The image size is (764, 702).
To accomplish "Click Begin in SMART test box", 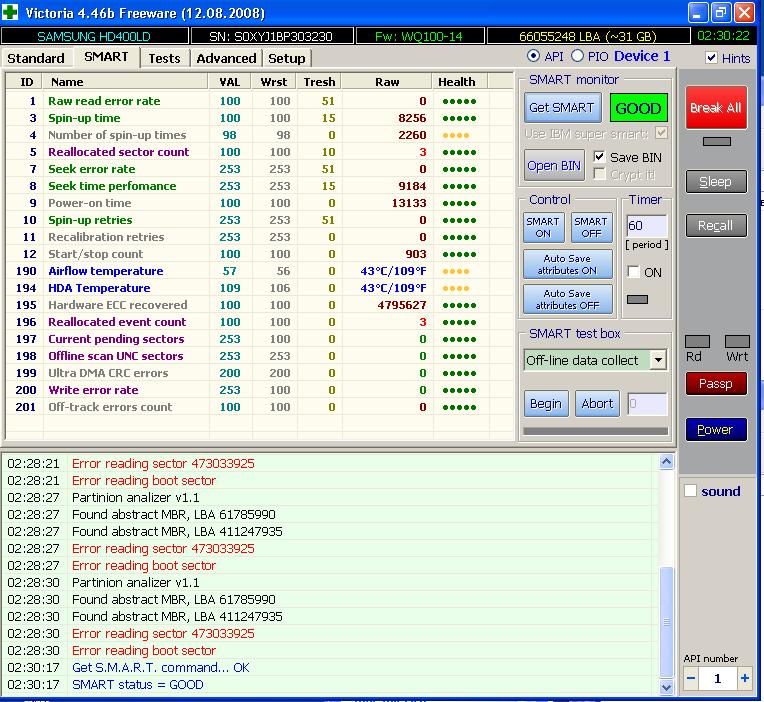I will [x=546, y=404].
